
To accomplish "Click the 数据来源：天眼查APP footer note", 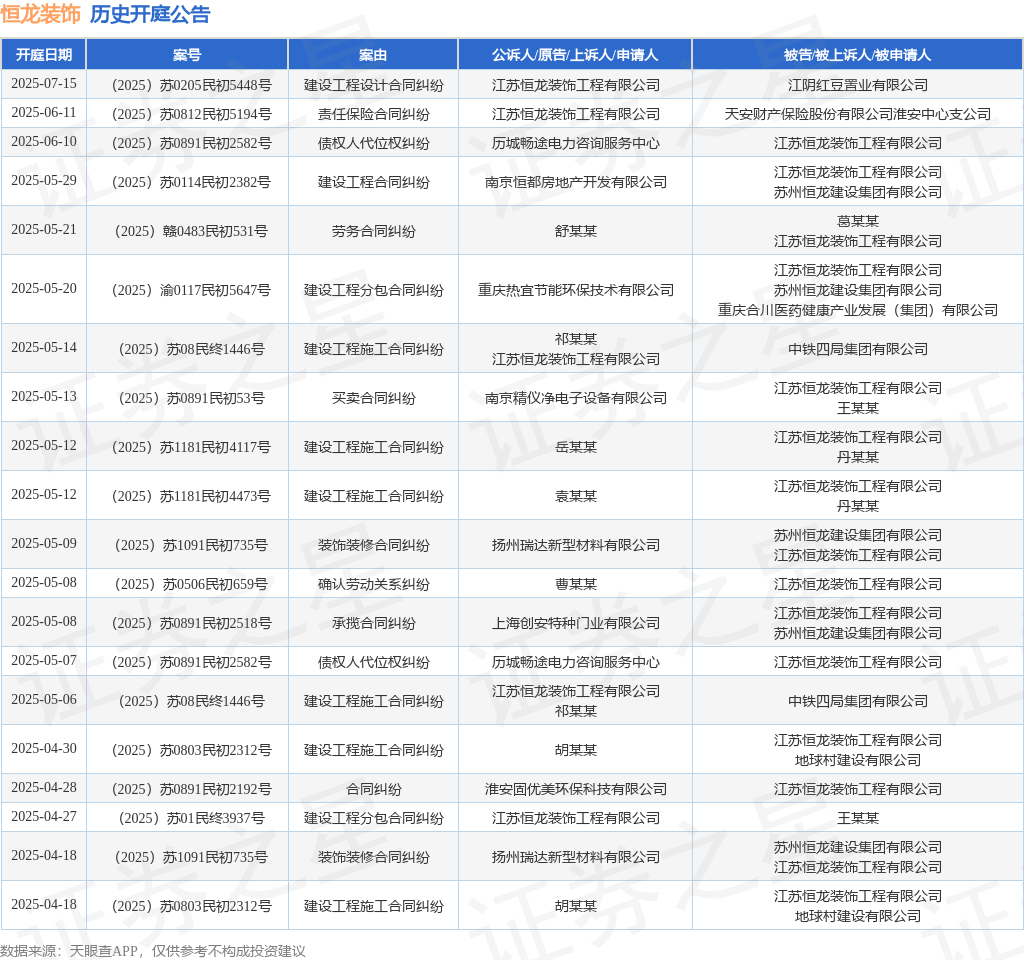I will [x=153, y=951].
